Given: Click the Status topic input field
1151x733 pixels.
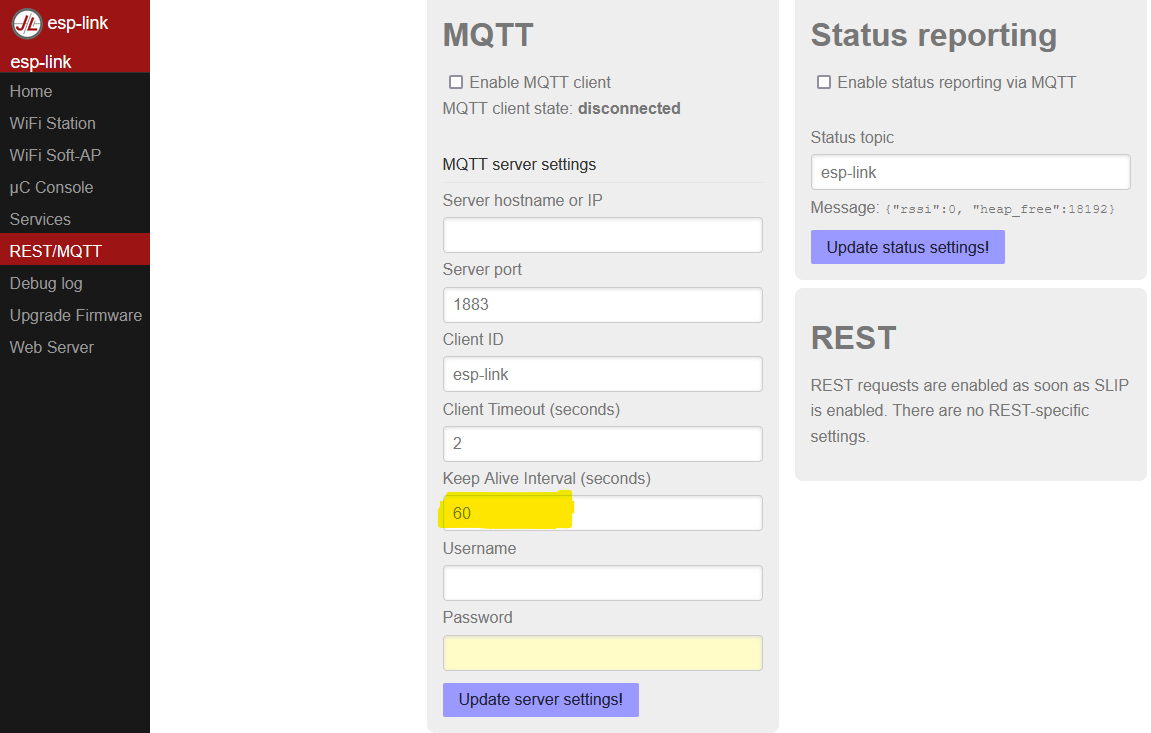Looking at the screenshot, I should pos(970,172).
